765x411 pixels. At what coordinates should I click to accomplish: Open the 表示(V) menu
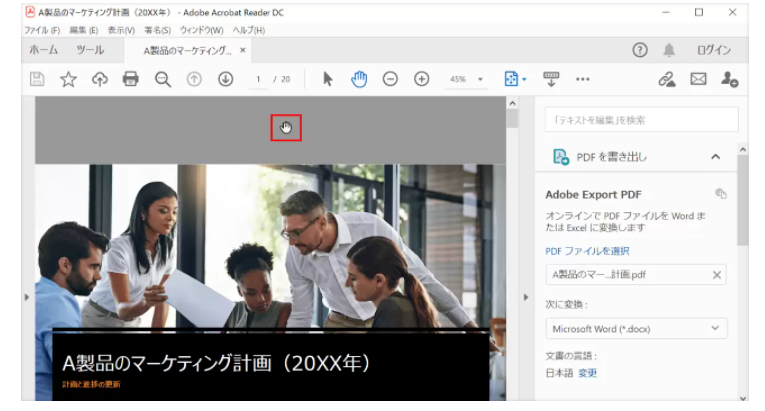(x=121, y=31)
